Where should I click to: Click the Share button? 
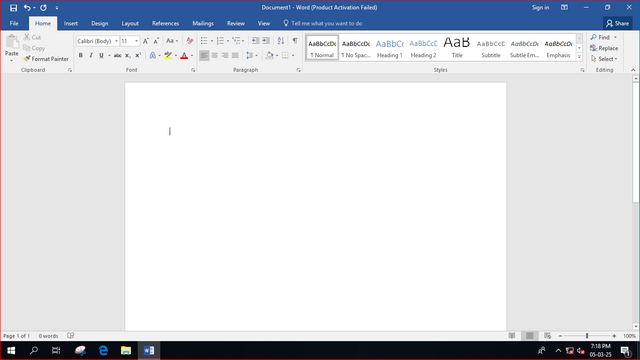pyautogui.click(x=617, y=23)
